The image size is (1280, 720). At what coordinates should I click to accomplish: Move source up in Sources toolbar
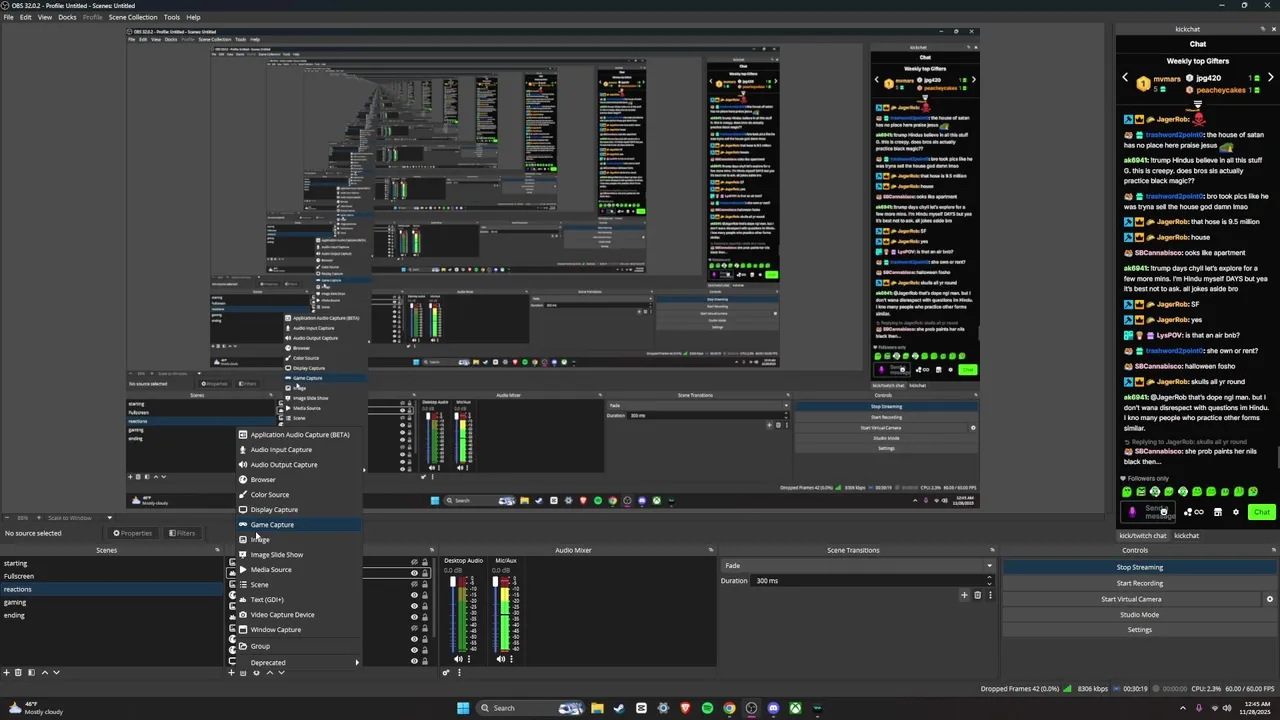[x=269, y=673]
